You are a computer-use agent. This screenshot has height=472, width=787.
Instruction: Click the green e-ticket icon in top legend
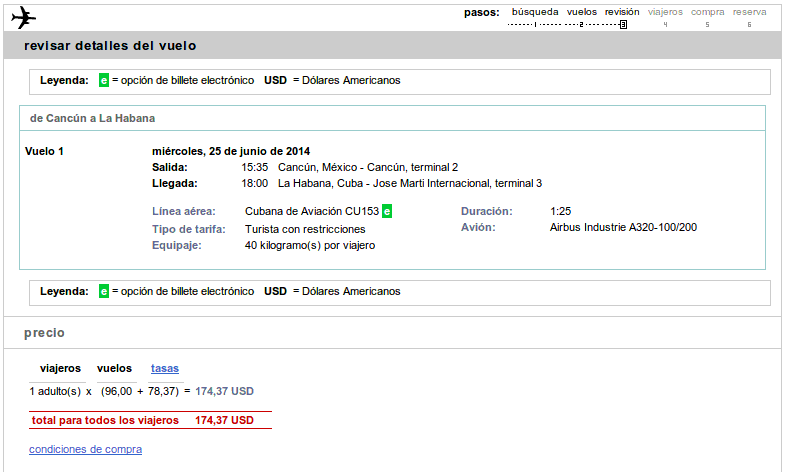tap(104, 80)
